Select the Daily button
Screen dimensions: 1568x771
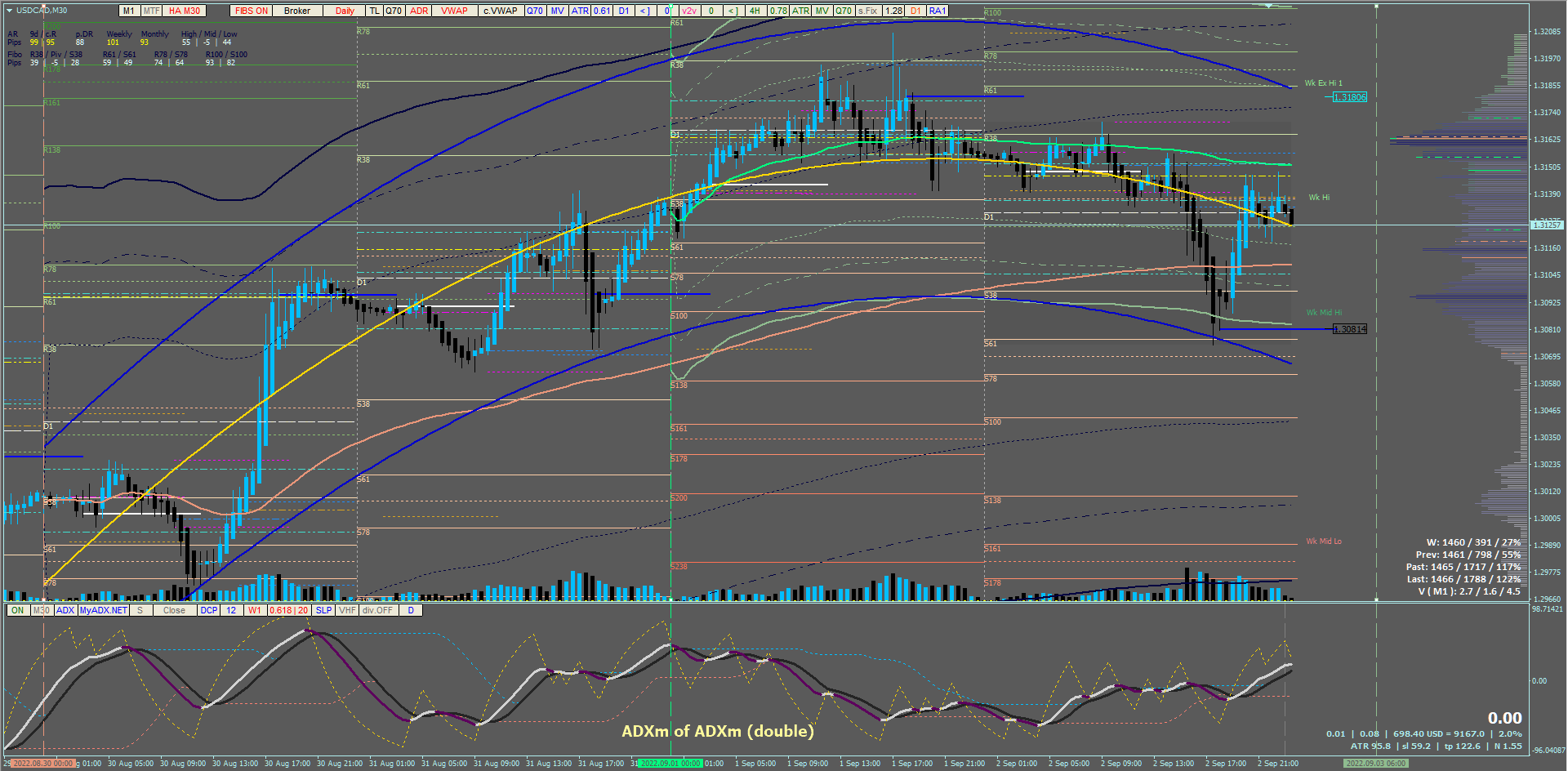click(x=345, y=11)
